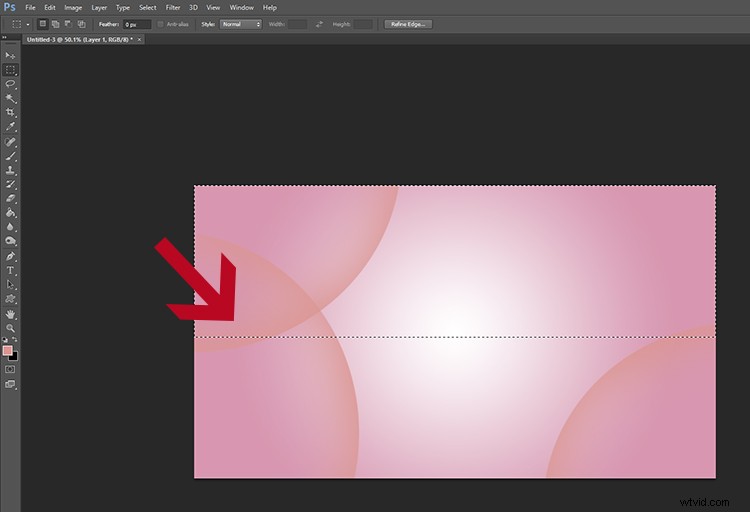Open the View menu
Viewport: 750px width, 512px height.
[213, 8]
